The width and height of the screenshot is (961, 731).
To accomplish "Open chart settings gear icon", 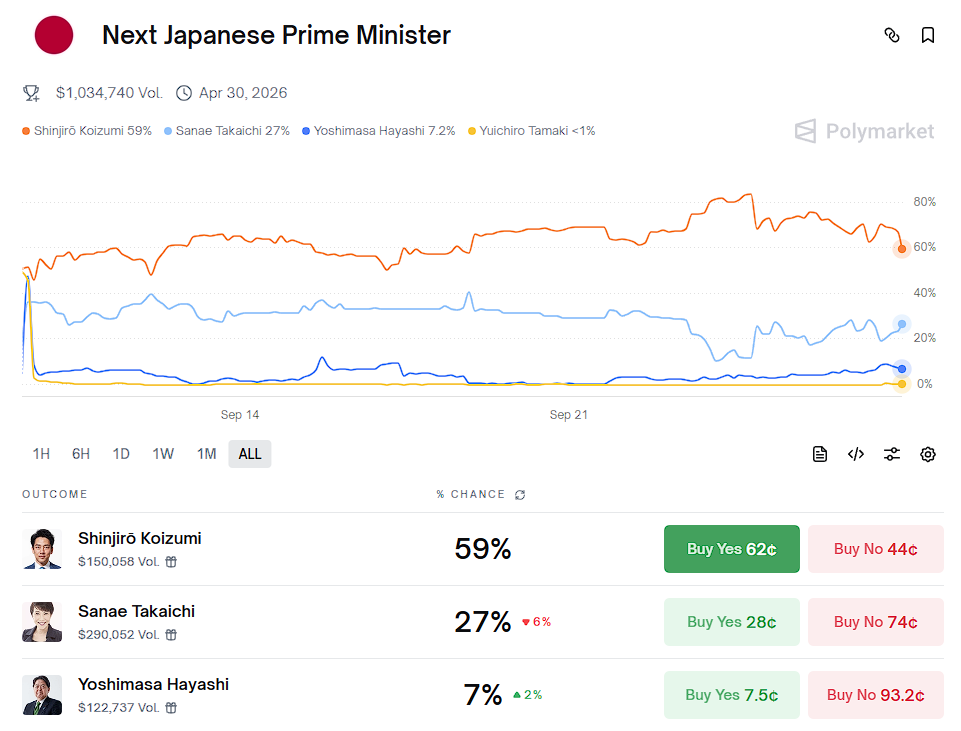I will 928,454.
